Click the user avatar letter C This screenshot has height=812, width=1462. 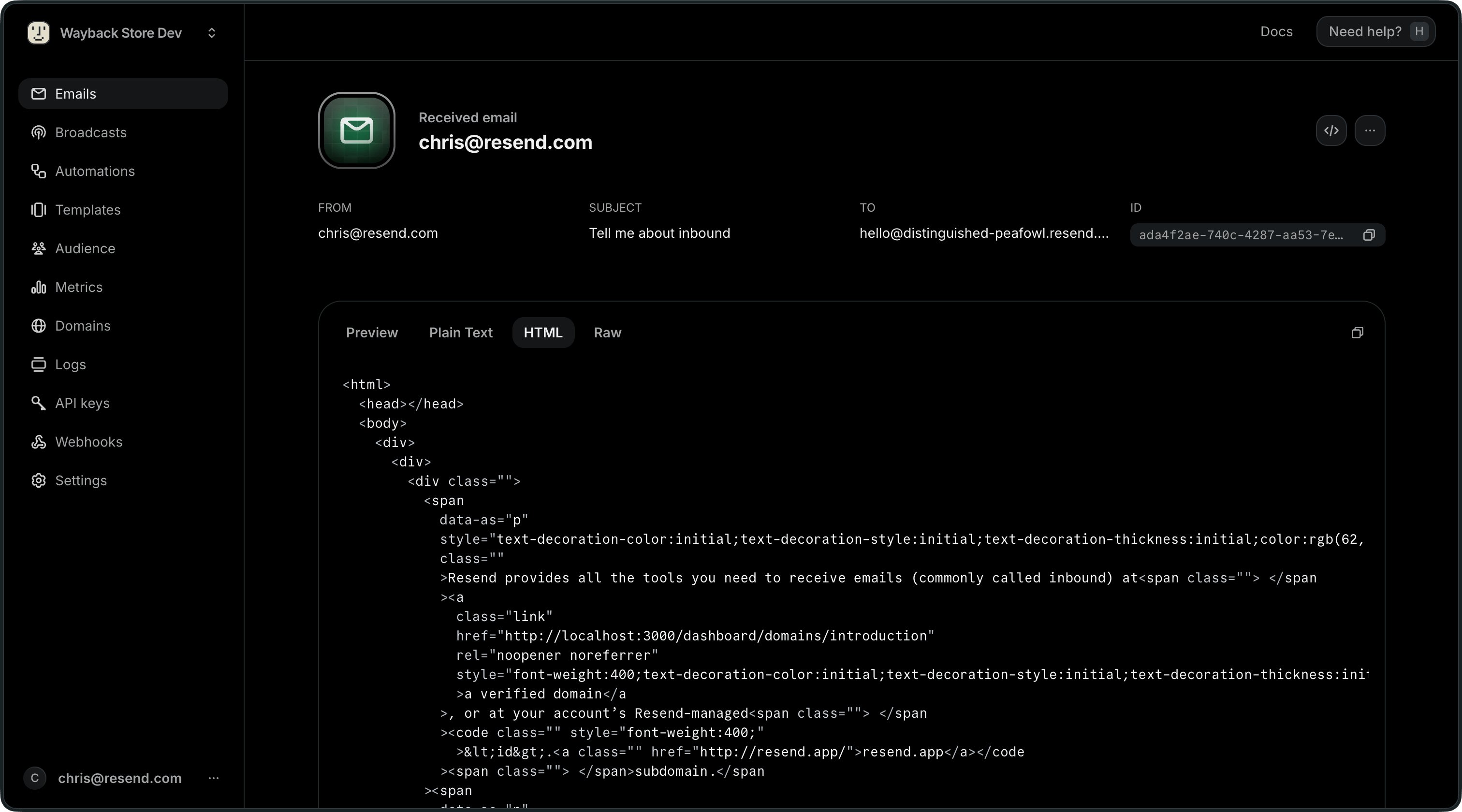pos(35,778)
